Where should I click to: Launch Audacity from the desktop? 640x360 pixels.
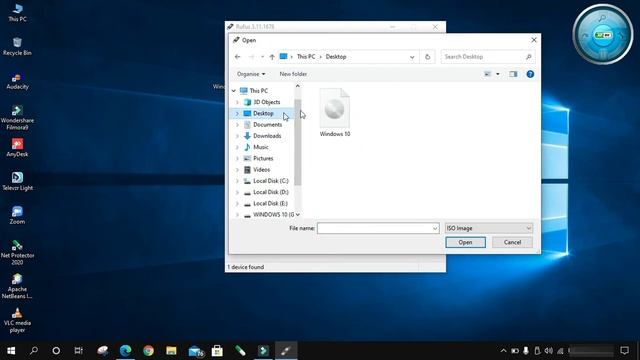(x=17, y=80)
